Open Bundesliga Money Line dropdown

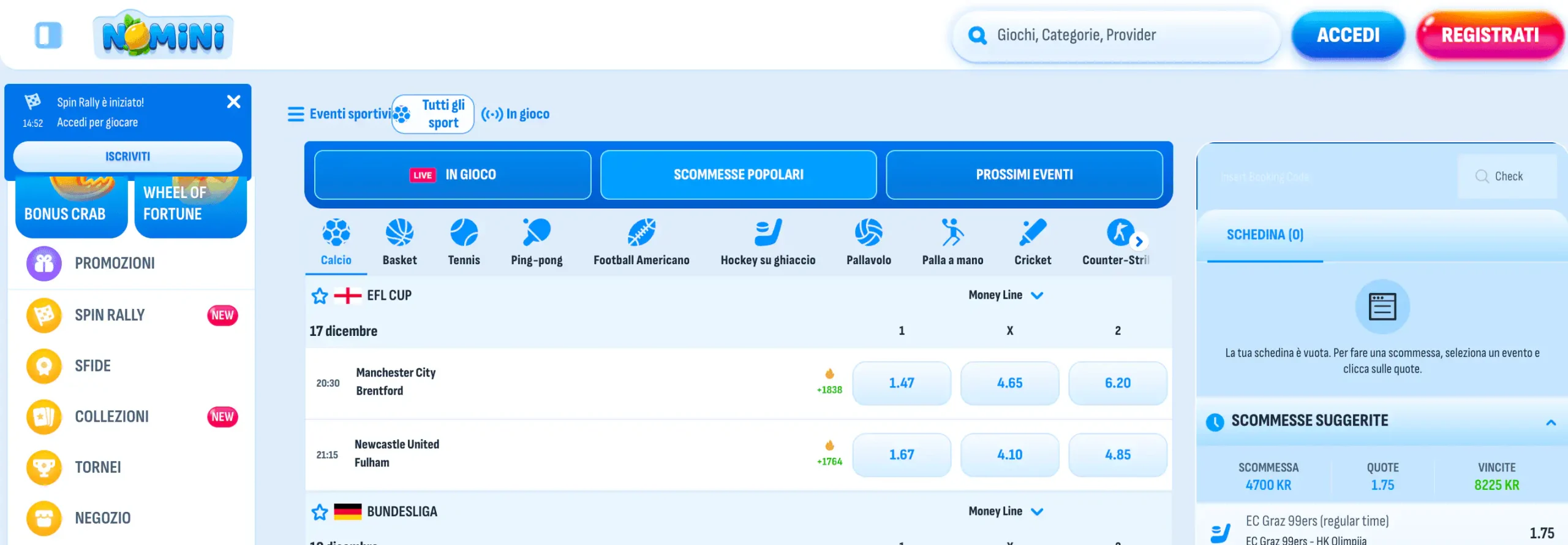coord(1006,511)
